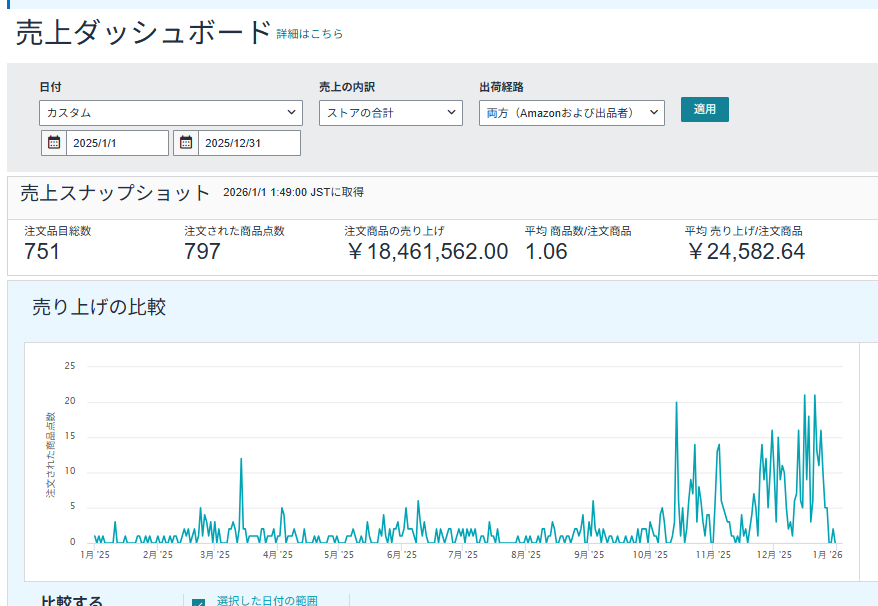Expand the 日付 カスタム dropdown
This screenshot has width=878, height=606.
point(171,113)
